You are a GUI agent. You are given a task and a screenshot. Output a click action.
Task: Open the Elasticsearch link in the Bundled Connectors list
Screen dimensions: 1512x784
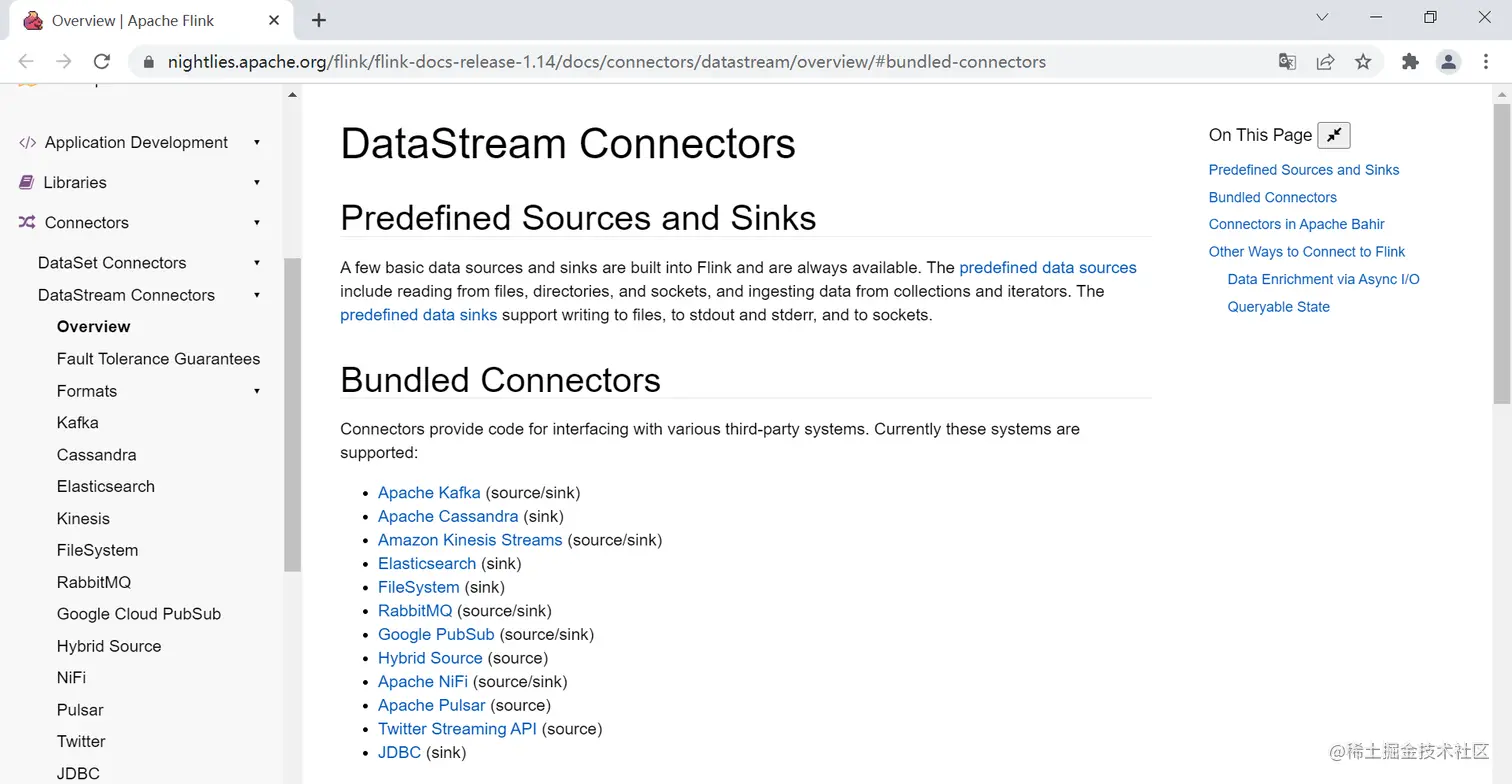point(427,564)
